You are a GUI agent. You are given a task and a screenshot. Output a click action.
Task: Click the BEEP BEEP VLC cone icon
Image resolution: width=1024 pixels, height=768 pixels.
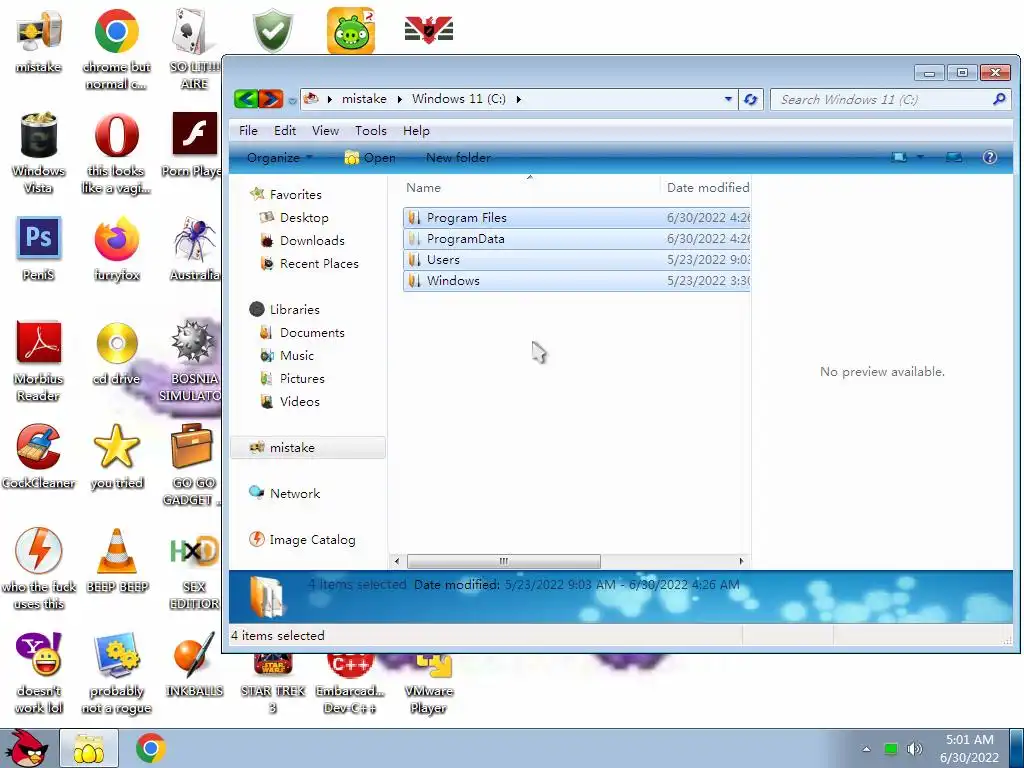pyautogui.click(x=116, y=561)
